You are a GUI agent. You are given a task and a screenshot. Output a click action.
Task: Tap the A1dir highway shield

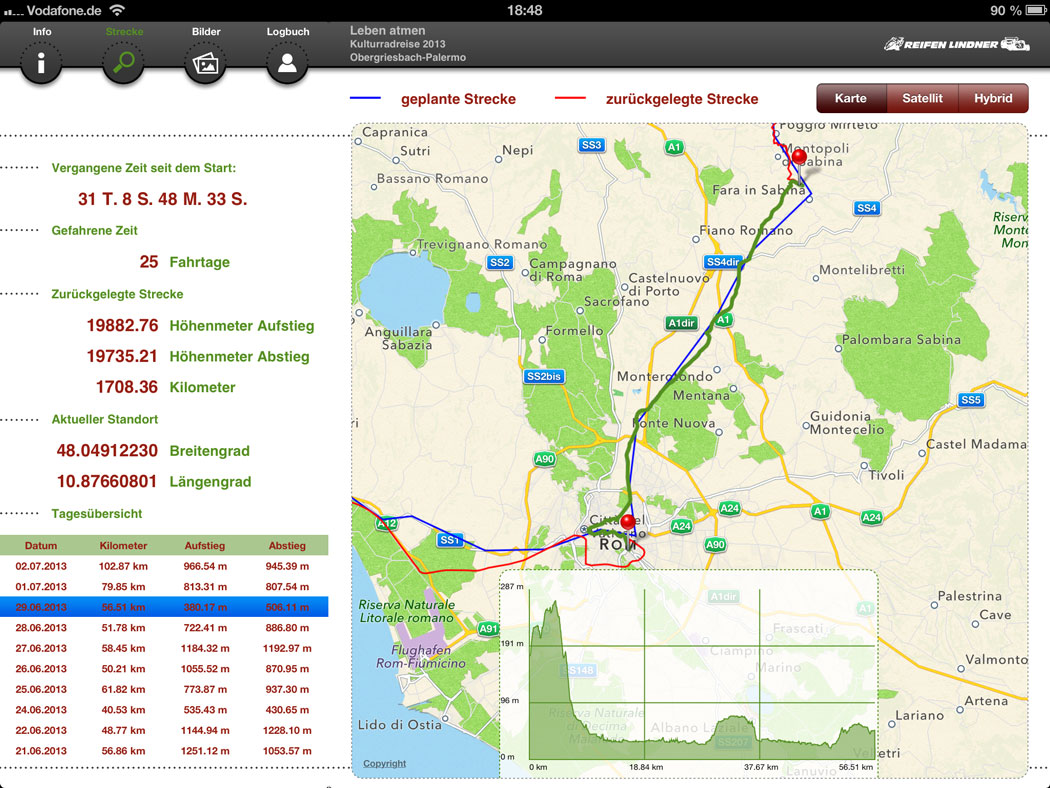[x=682, y=323]
